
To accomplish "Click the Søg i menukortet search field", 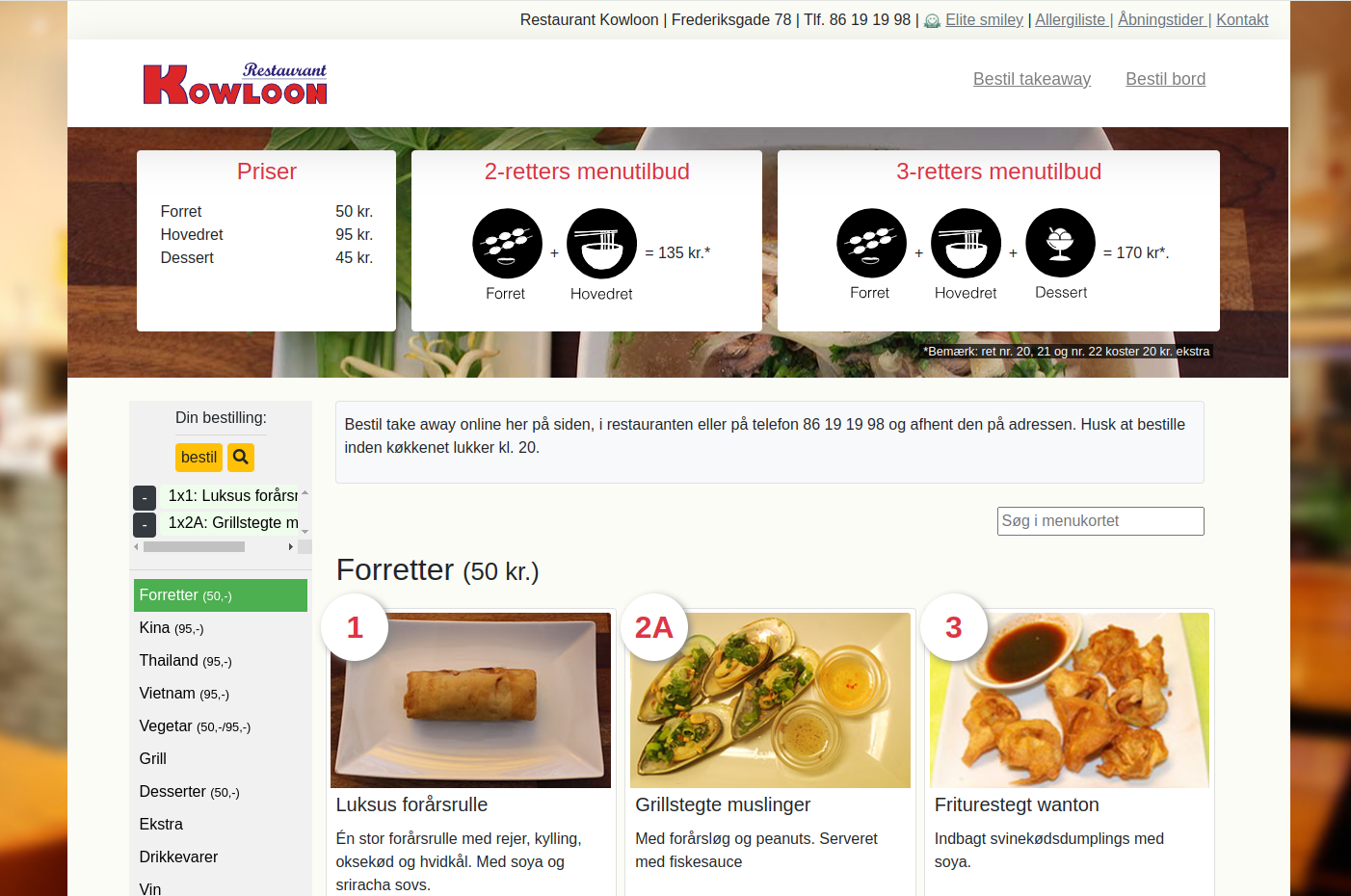I will pyautogui.click(x=1100, y=521).
